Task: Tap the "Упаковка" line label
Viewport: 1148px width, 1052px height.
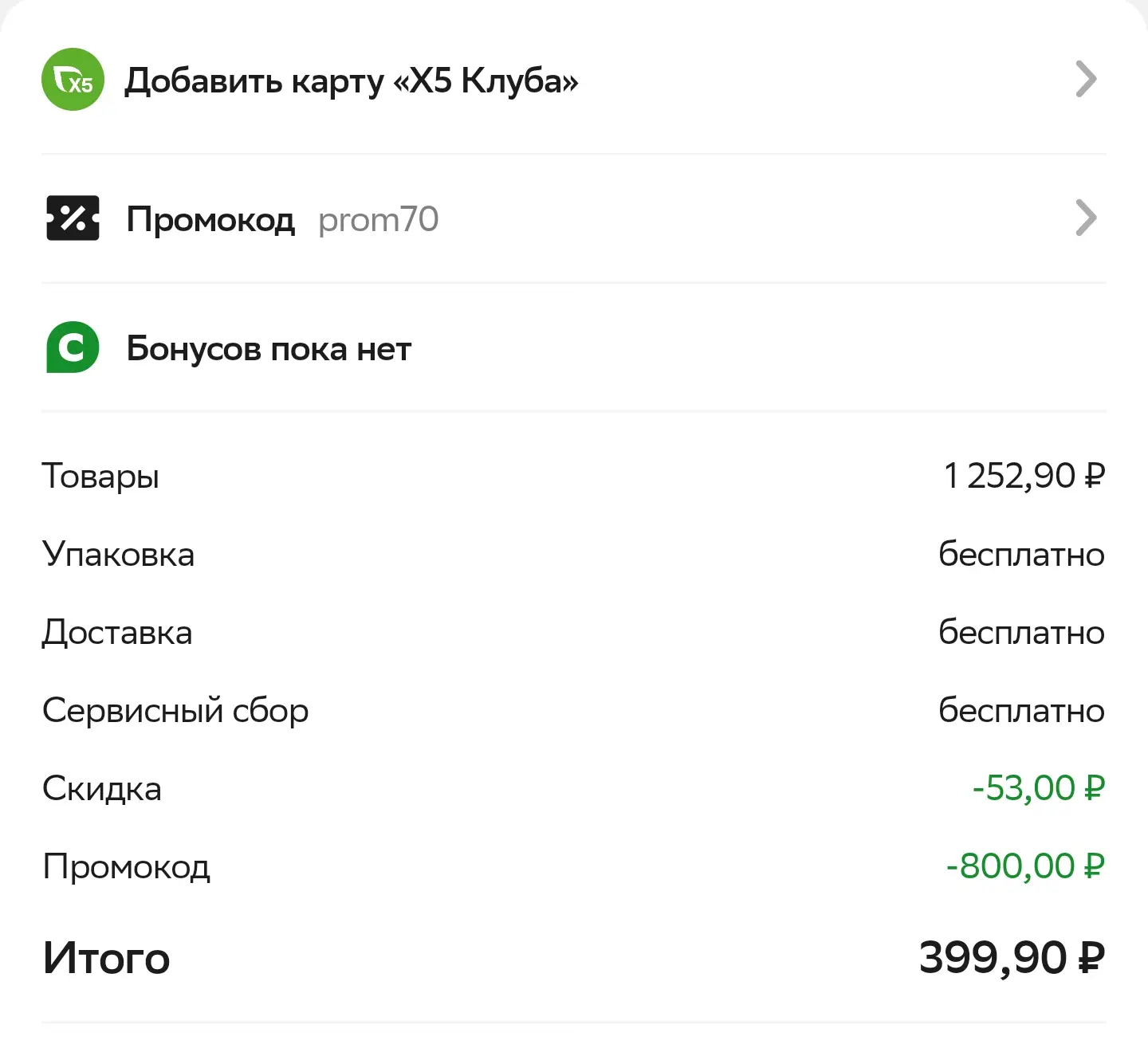Action: pos(118,555)
